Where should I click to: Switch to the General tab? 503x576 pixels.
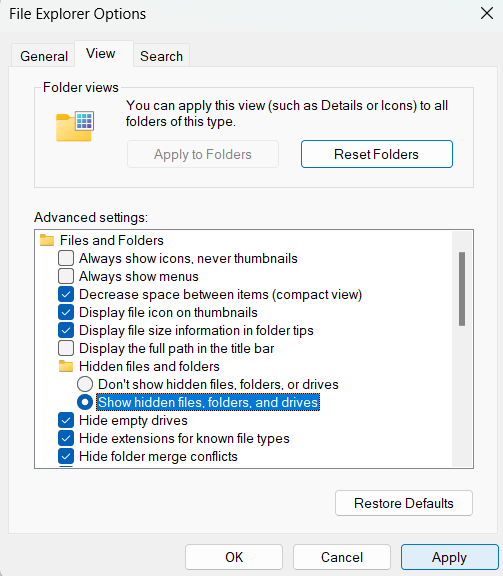(44, 56)
